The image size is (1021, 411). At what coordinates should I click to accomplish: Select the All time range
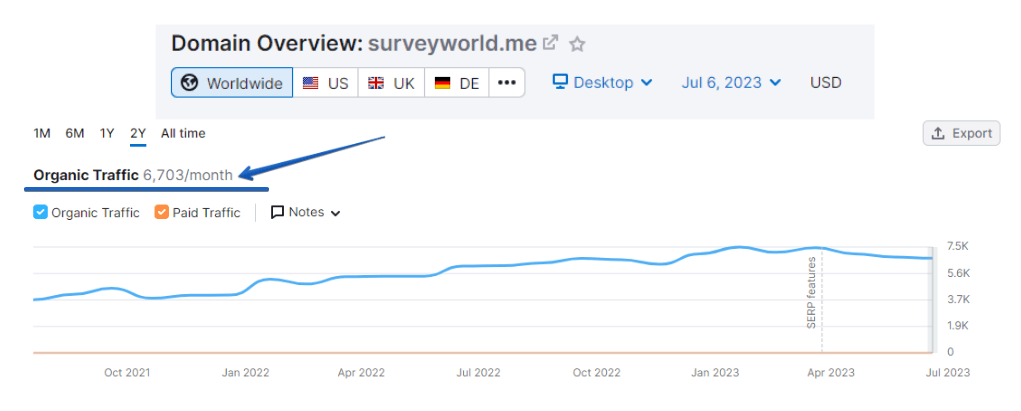point(183,134)
